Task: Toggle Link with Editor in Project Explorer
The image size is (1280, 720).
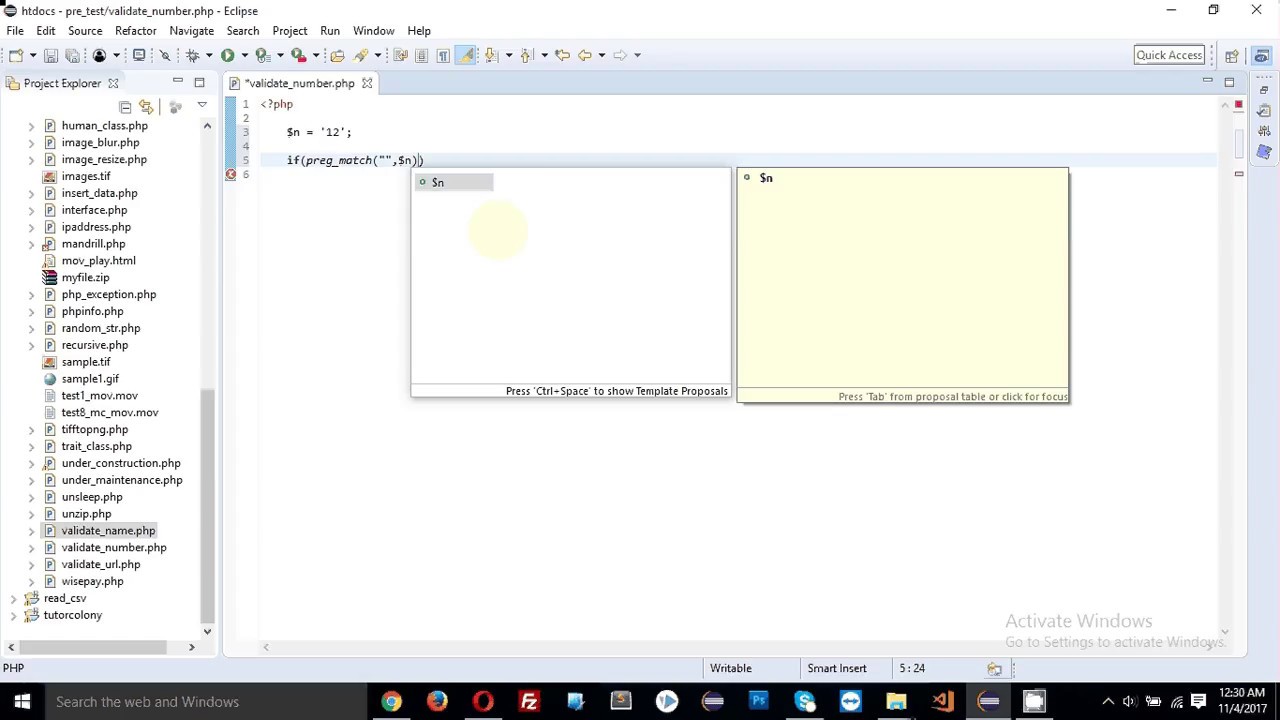Action: (x=146, y=106)
